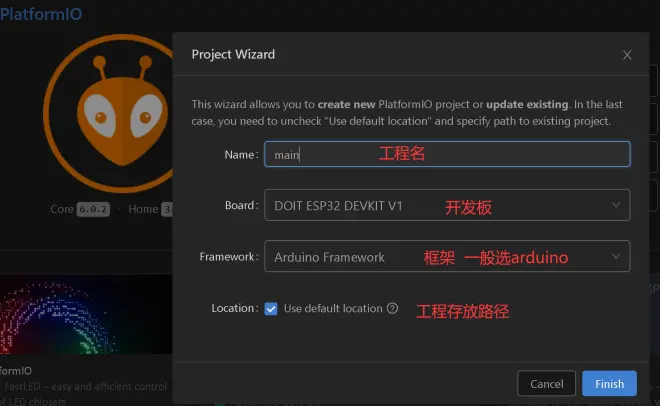
Task: Click the Home version label in background
Action: [143, 209]
